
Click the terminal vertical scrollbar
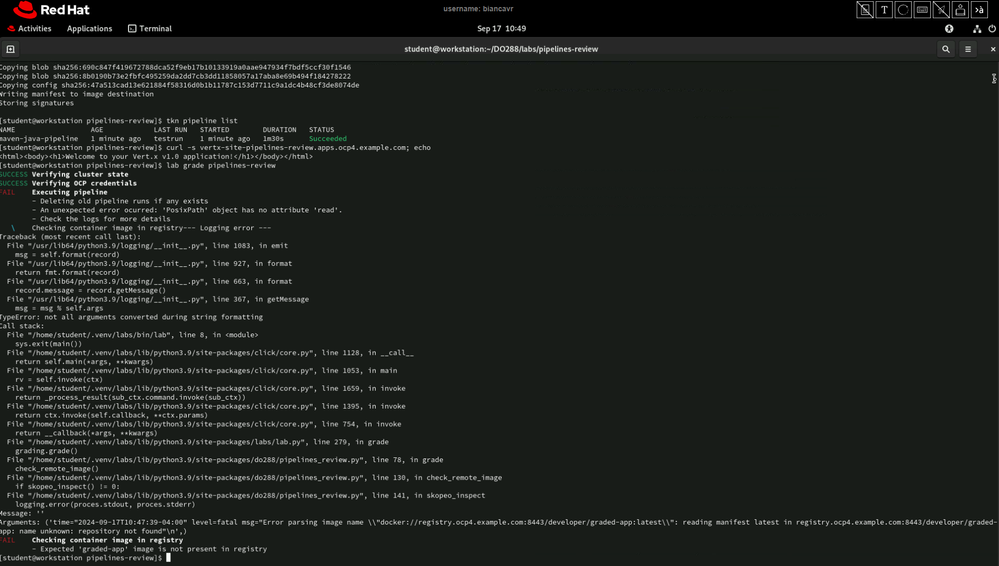(994, 78)
